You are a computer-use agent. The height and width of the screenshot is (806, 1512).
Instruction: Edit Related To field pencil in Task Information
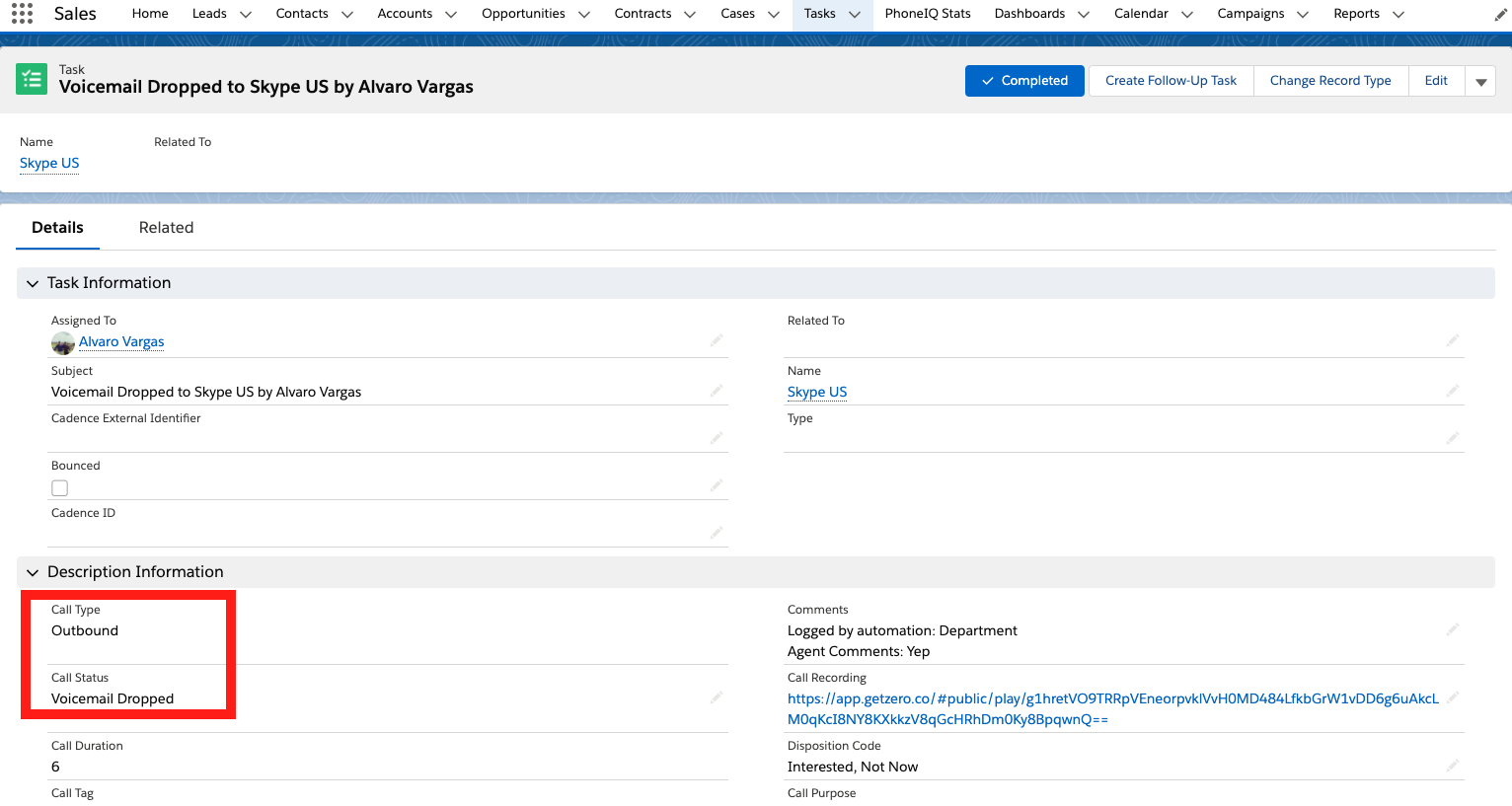pyautogui.click(x=1453, y=340)
